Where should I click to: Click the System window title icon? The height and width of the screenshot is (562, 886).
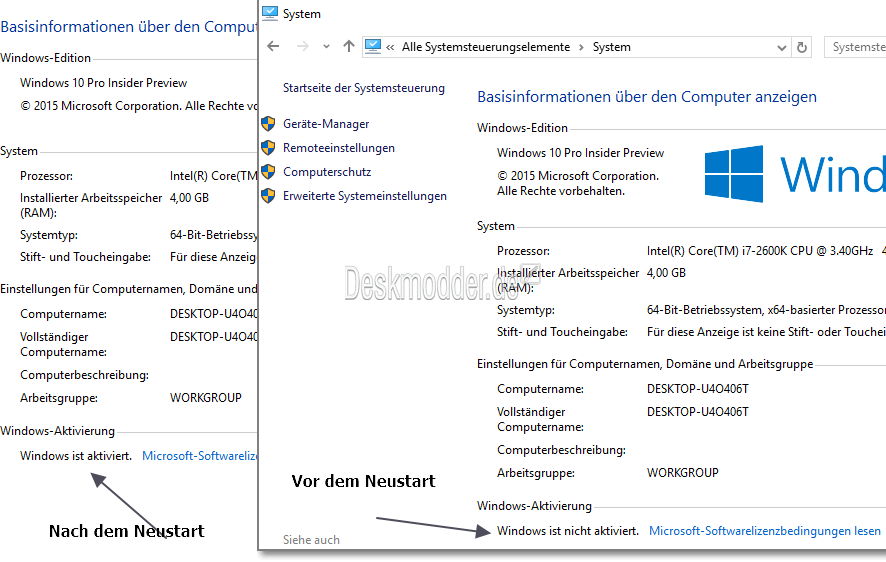[x=270, y=13]
